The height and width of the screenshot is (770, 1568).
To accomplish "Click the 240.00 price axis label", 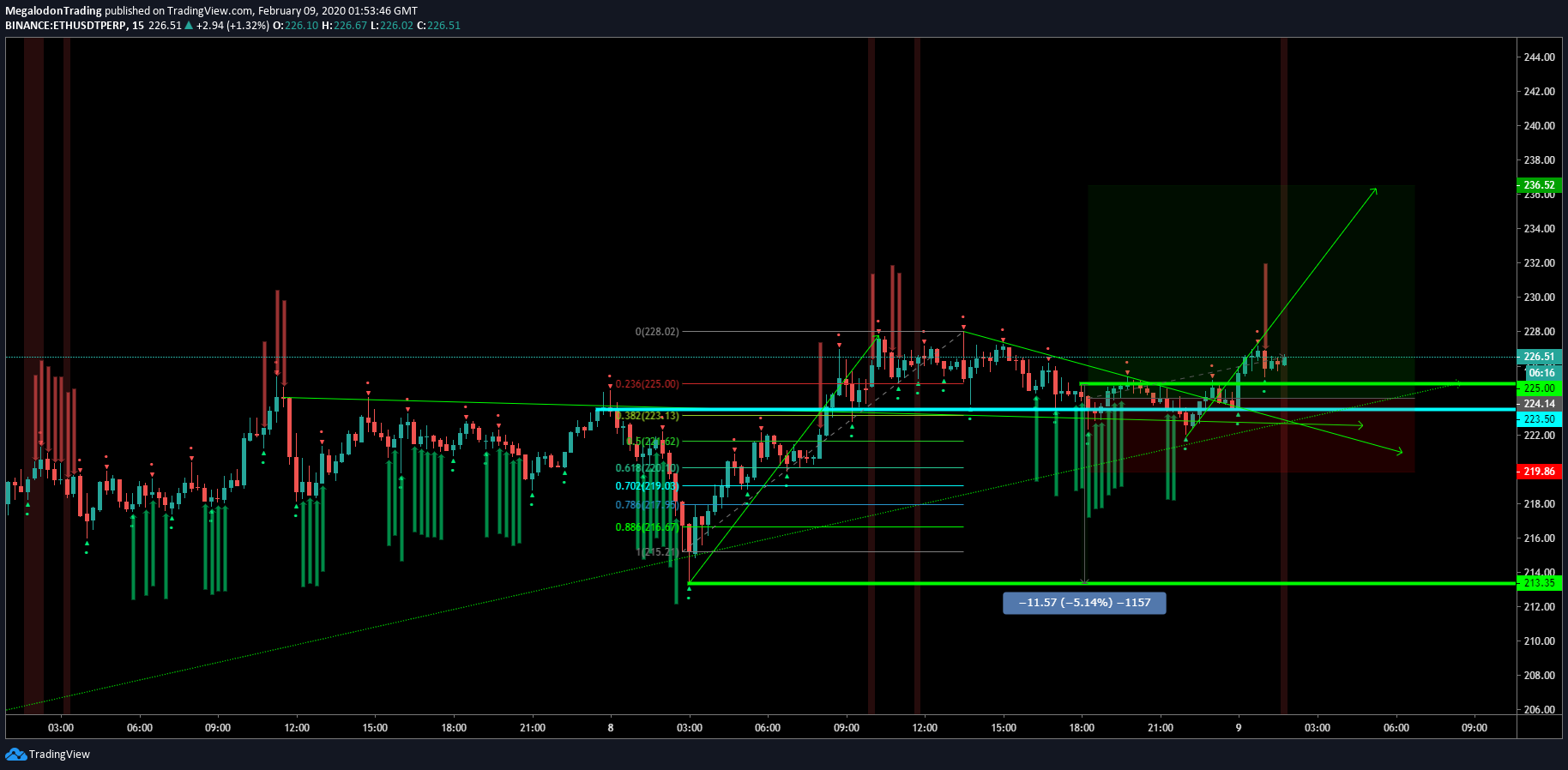I will click(x=1539, y=126).
